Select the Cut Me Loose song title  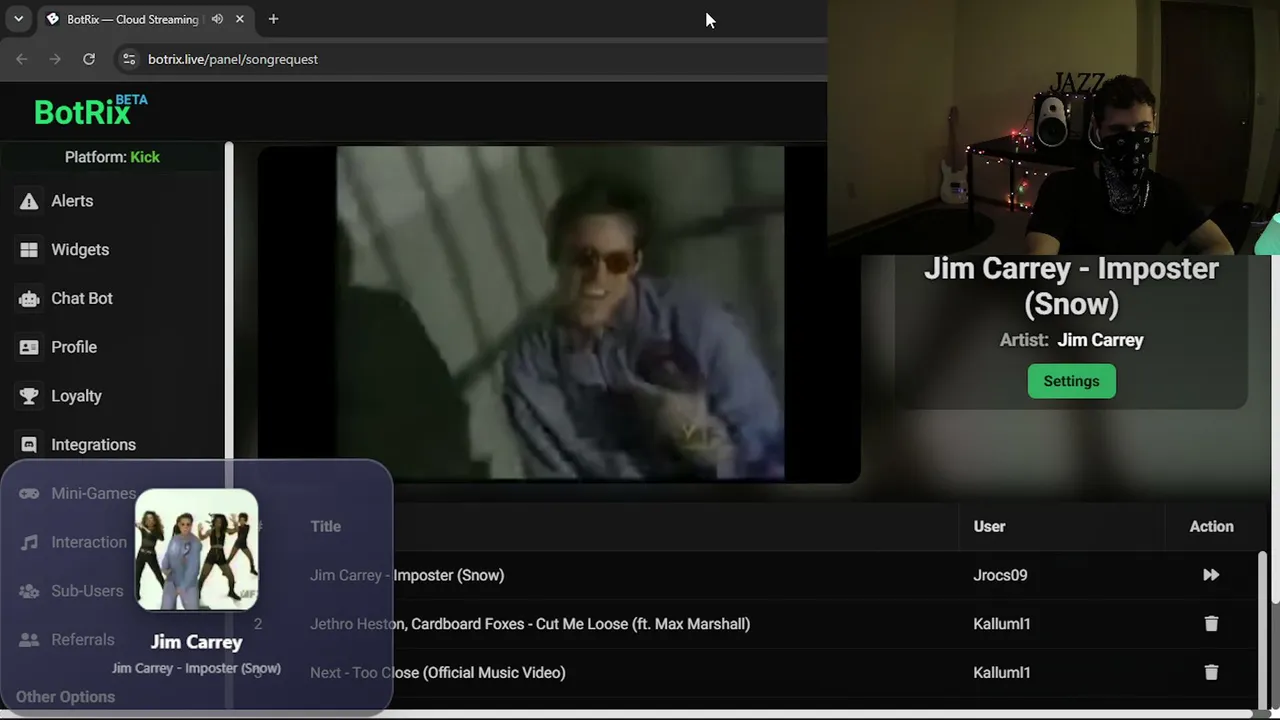(x=530, y=624)
